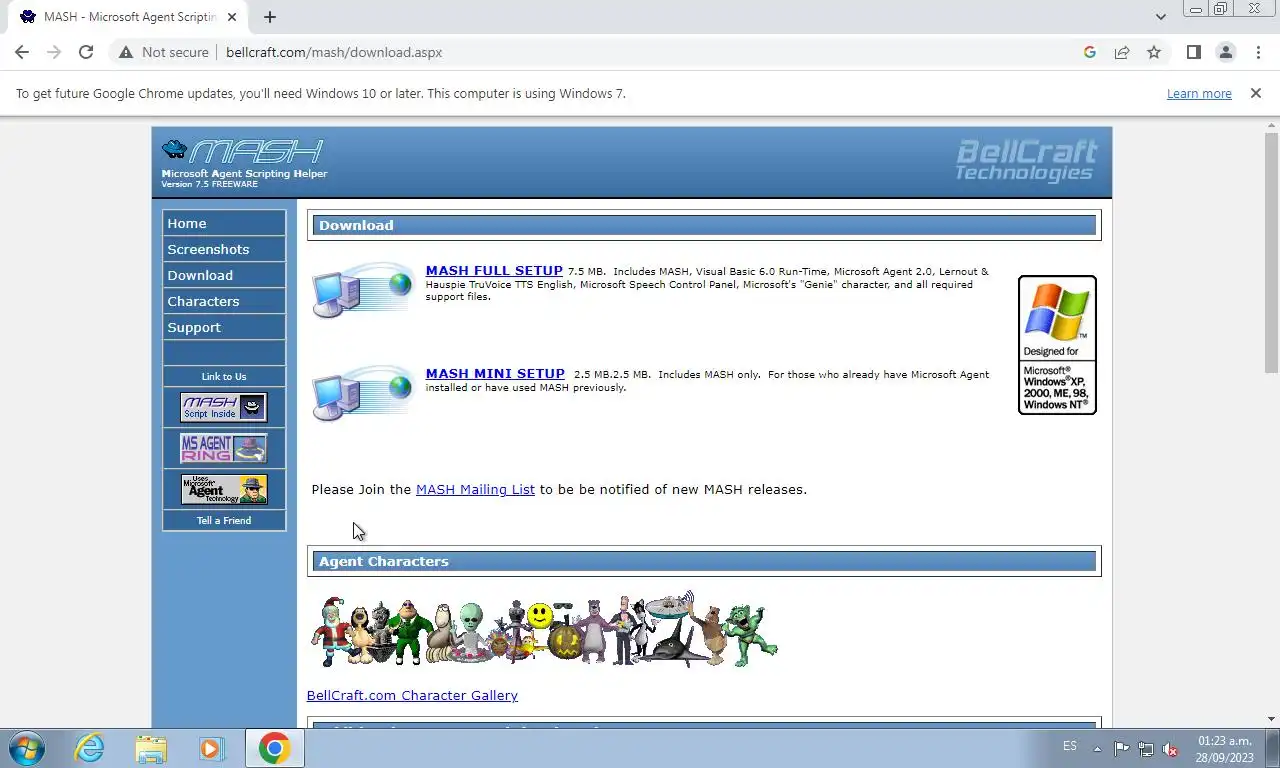Open a new tab with plus button
This screenshot has height=768, width=1280.
269,17
